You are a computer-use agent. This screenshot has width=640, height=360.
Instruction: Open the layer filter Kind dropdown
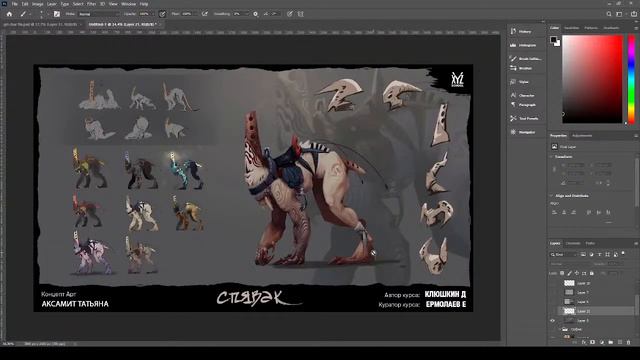pyautogui.click(x=564, y=255)
